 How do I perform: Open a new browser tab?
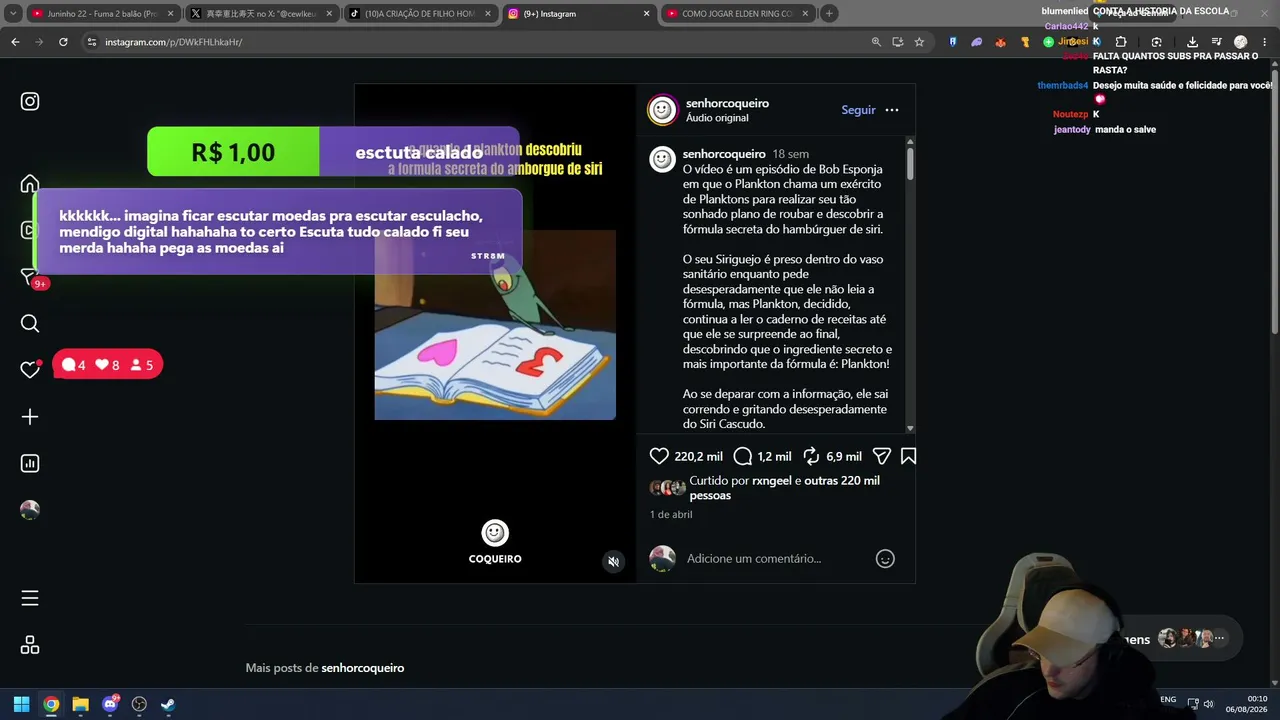829,14
